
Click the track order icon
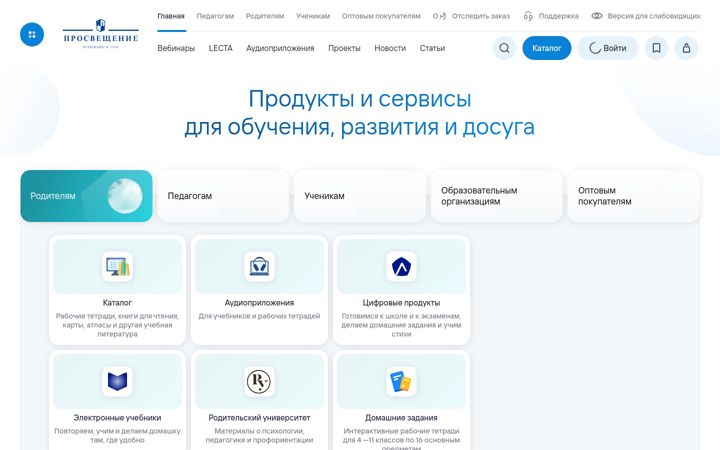439,16
